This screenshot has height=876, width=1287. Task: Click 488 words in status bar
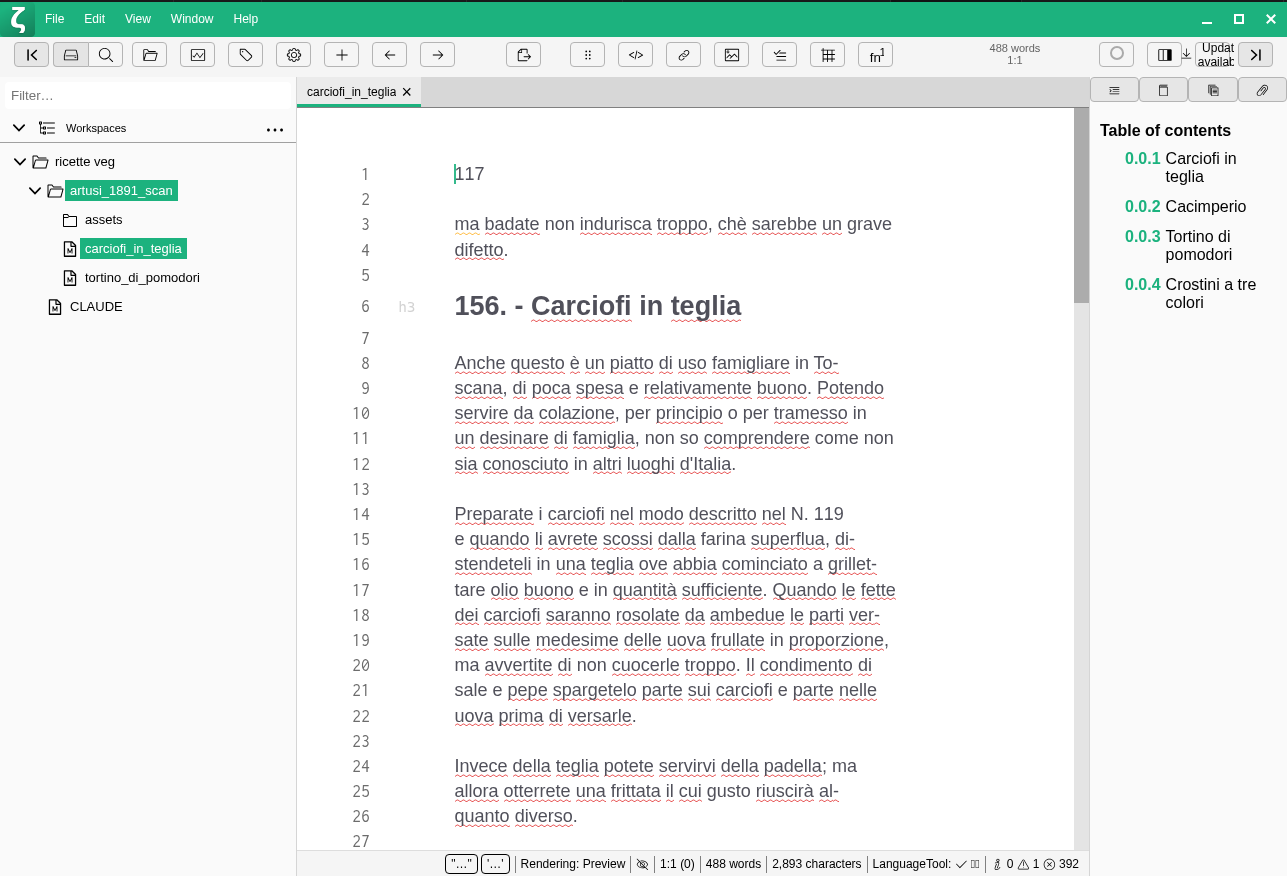click(733, 864)
